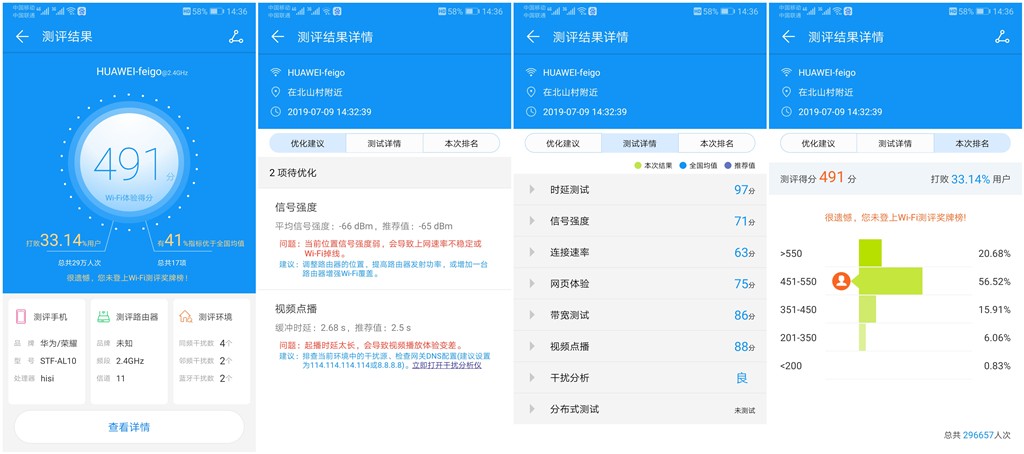
Task: Tap Wi-Fi icon on the 时延测试 list screen
Action: tap(531, 72)
